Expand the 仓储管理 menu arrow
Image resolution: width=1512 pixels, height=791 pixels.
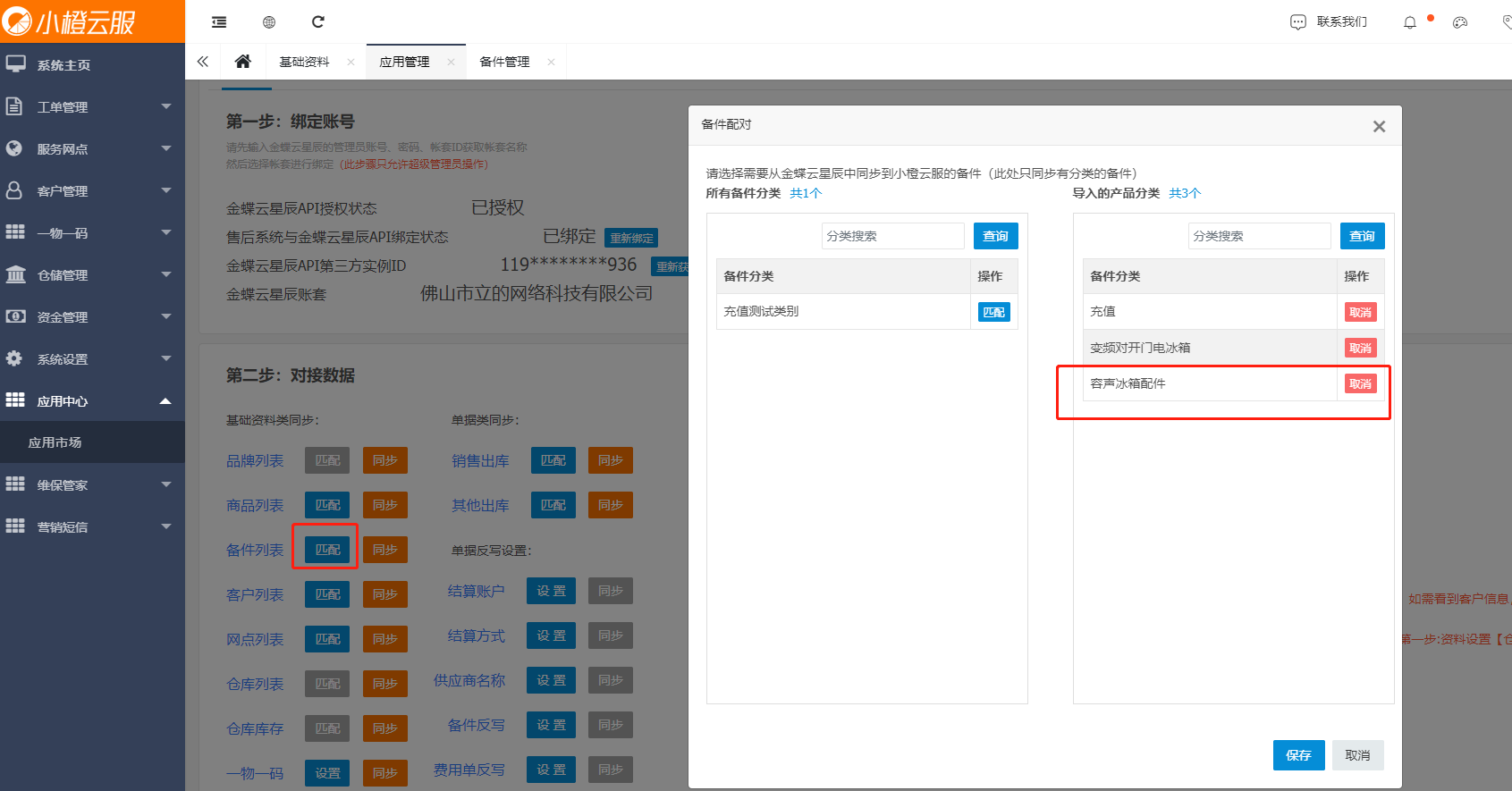click(165, 274)
